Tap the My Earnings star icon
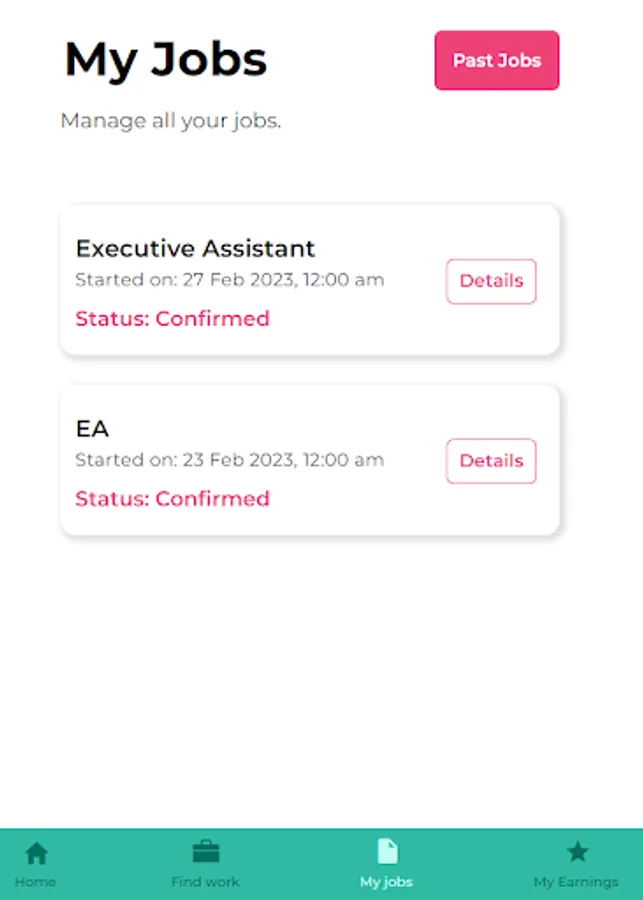Image resolution: width=643 pixels, height=900 pixels. [576, 852]
